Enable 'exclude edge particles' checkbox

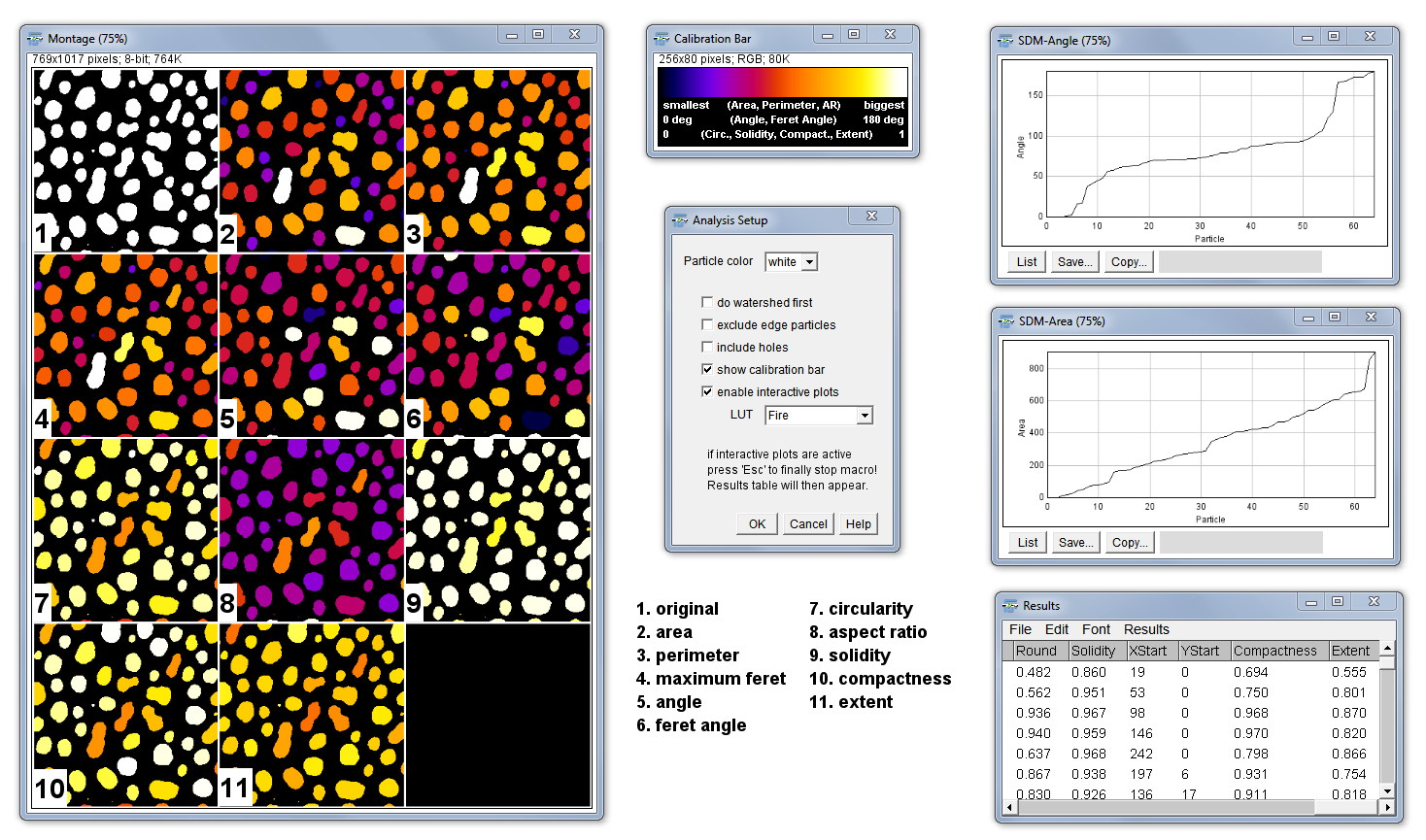pos(707,324)
